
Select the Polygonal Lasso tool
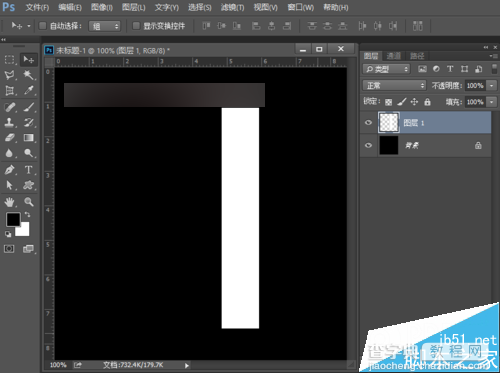[x=10, y=75]
